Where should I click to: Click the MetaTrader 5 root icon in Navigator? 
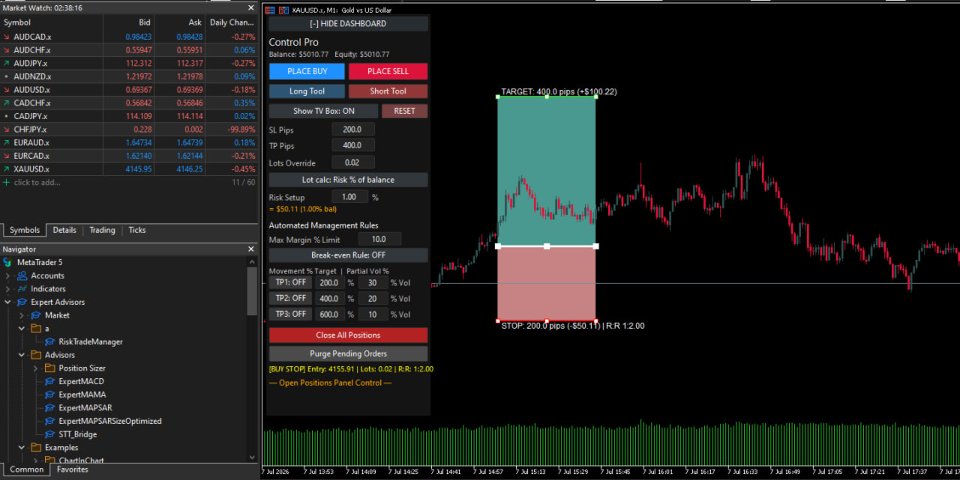click(x=7, y=263)
